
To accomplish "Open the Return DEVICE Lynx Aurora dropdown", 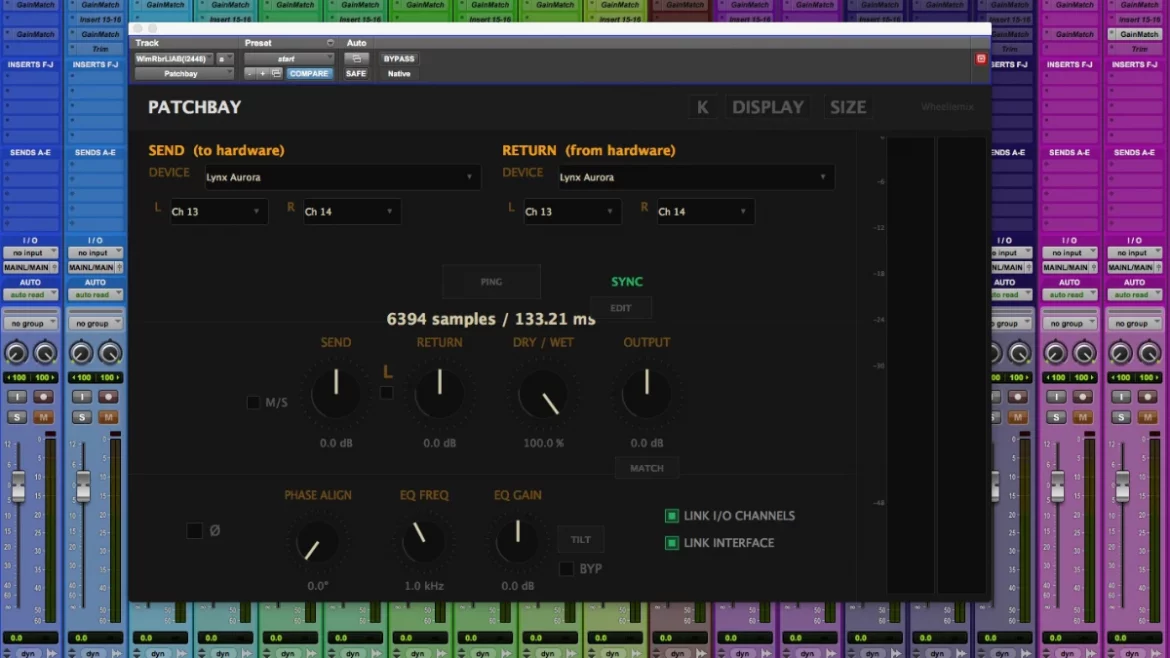I will click(696, 178).
